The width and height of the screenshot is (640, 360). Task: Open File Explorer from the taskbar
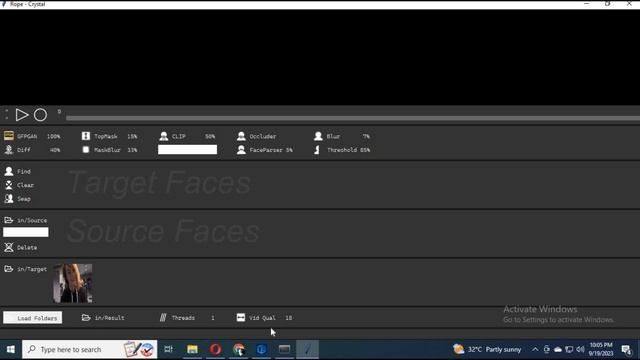[192, 349]
